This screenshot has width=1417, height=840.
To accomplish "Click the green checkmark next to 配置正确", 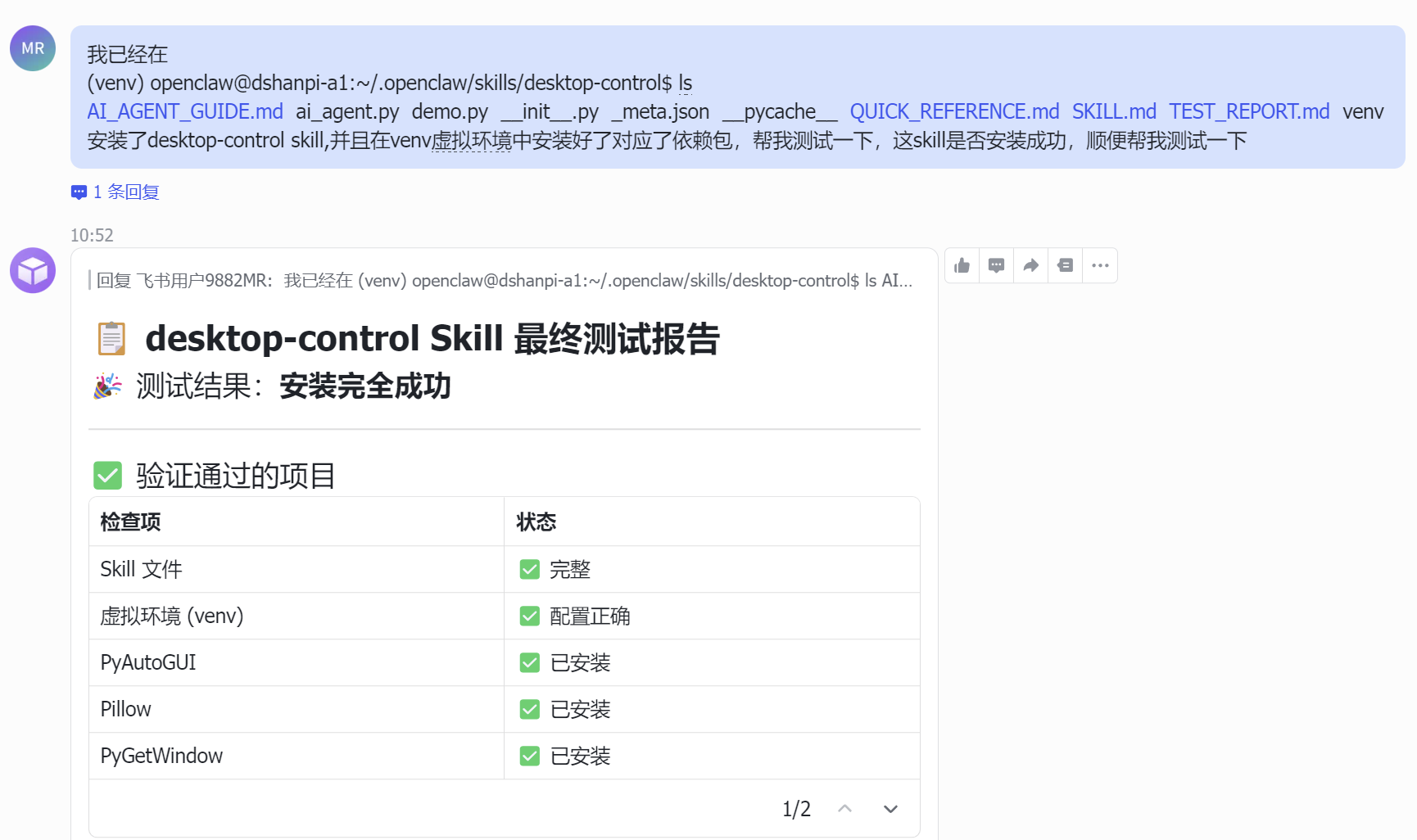I will click(x=530, y=616).
